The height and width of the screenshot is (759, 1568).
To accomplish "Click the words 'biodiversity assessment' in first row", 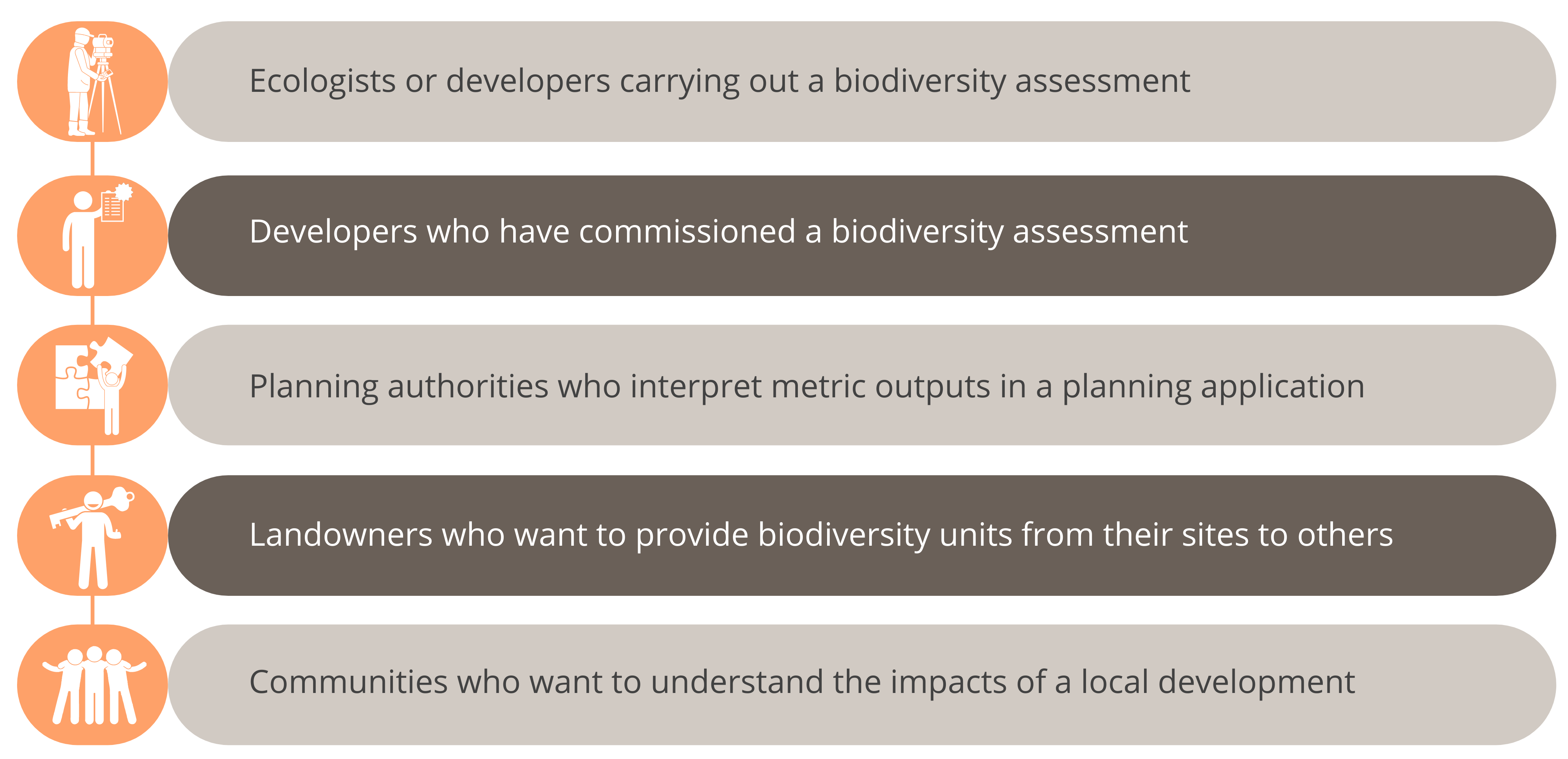I will (x=1012, y=82).
